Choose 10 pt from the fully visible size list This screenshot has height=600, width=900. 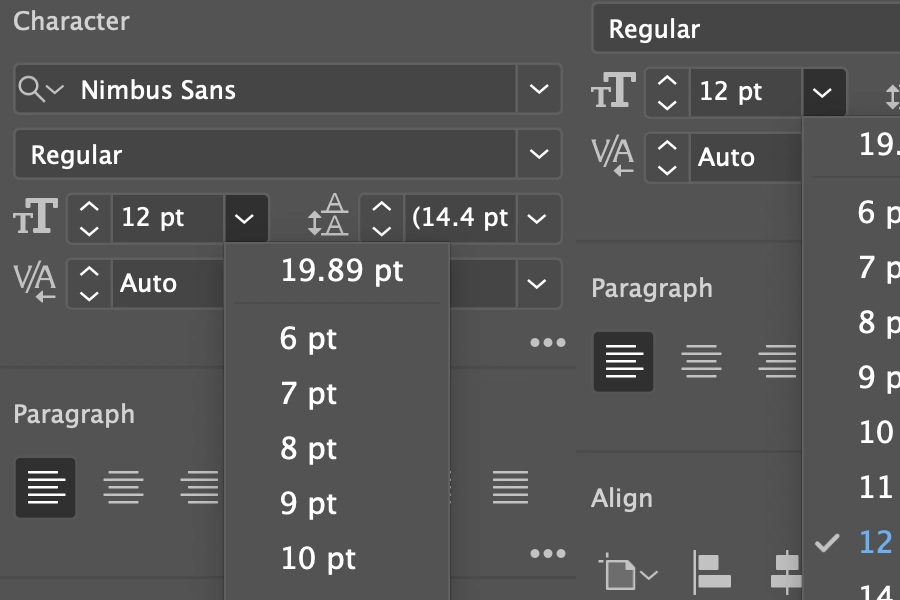(337, 559)
